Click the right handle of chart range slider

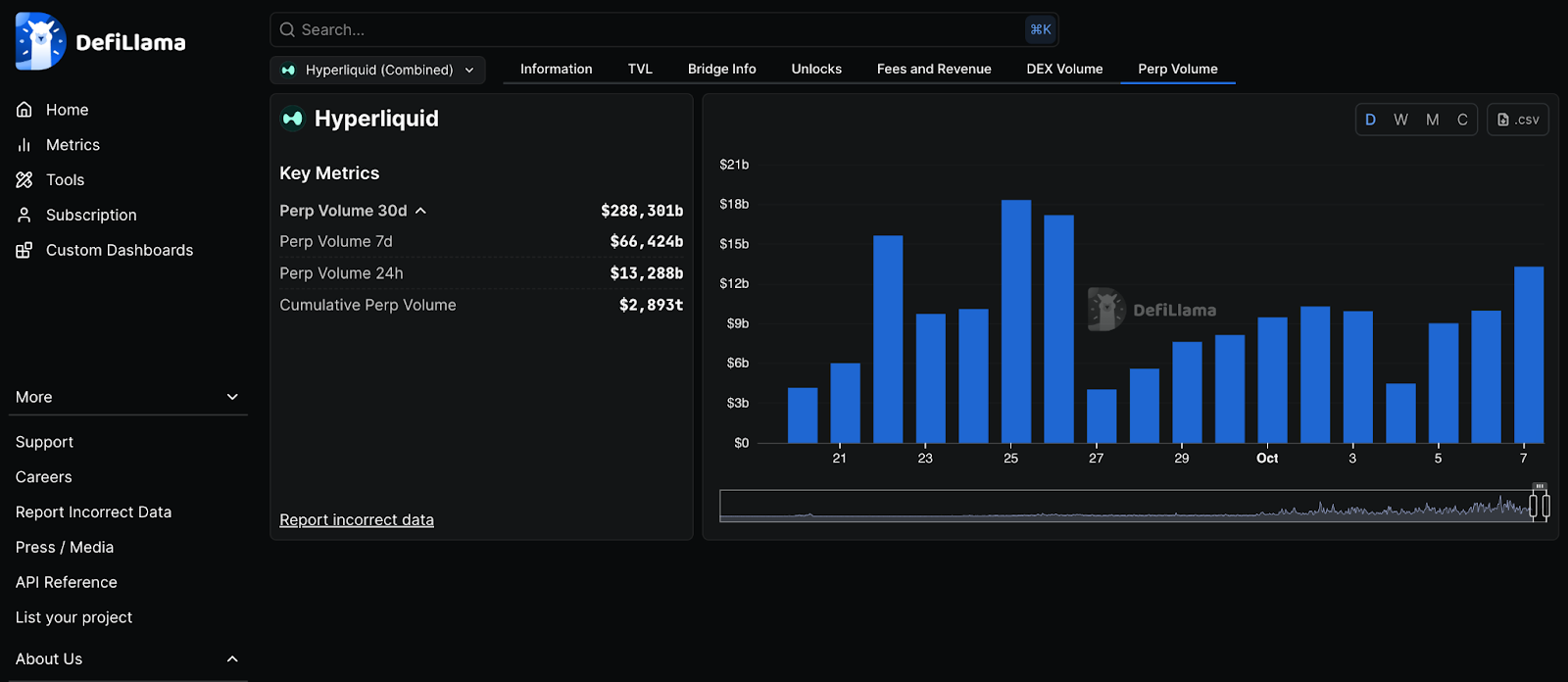point(1545,506)
